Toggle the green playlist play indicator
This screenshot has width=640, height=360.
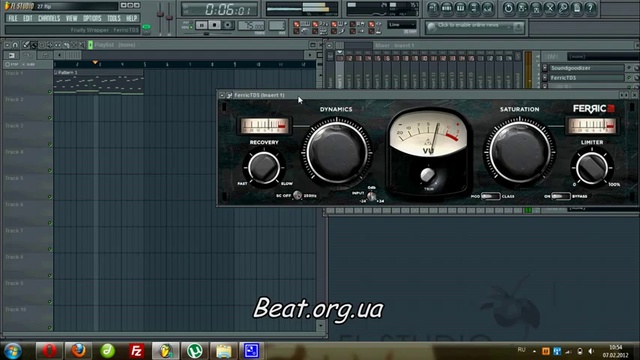(90, 45)
